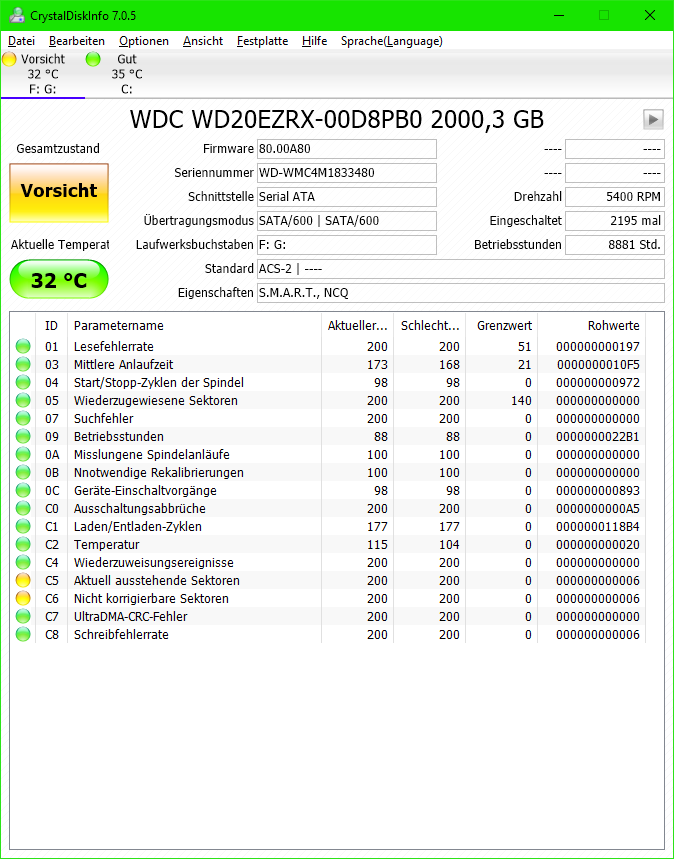This screenshot has width=674, height=859.
Task: Click the CrystalDiskInfo app icon in title bar
Action: pos(16,15)
